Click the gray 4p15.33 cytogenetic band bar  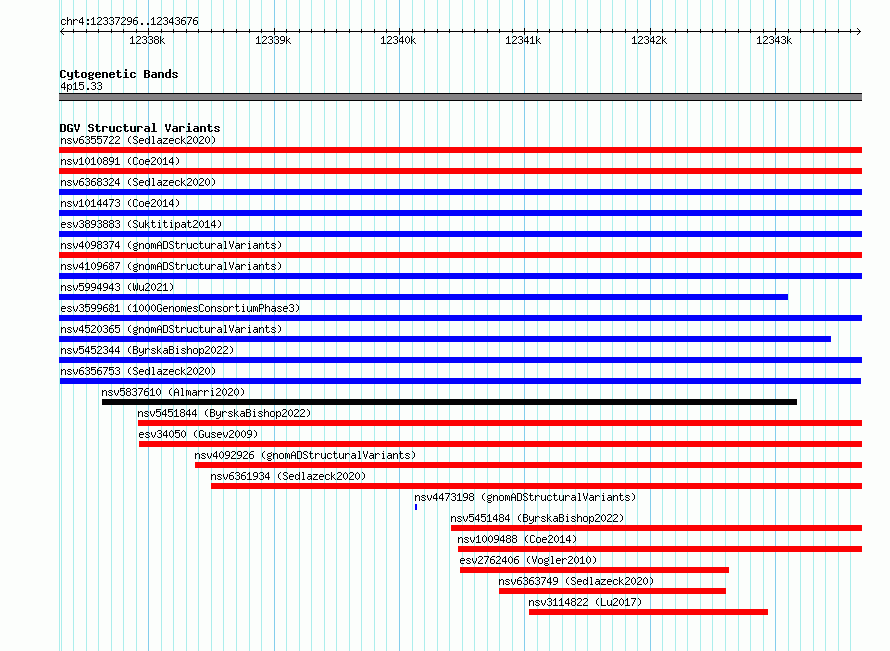coord(460,97)
